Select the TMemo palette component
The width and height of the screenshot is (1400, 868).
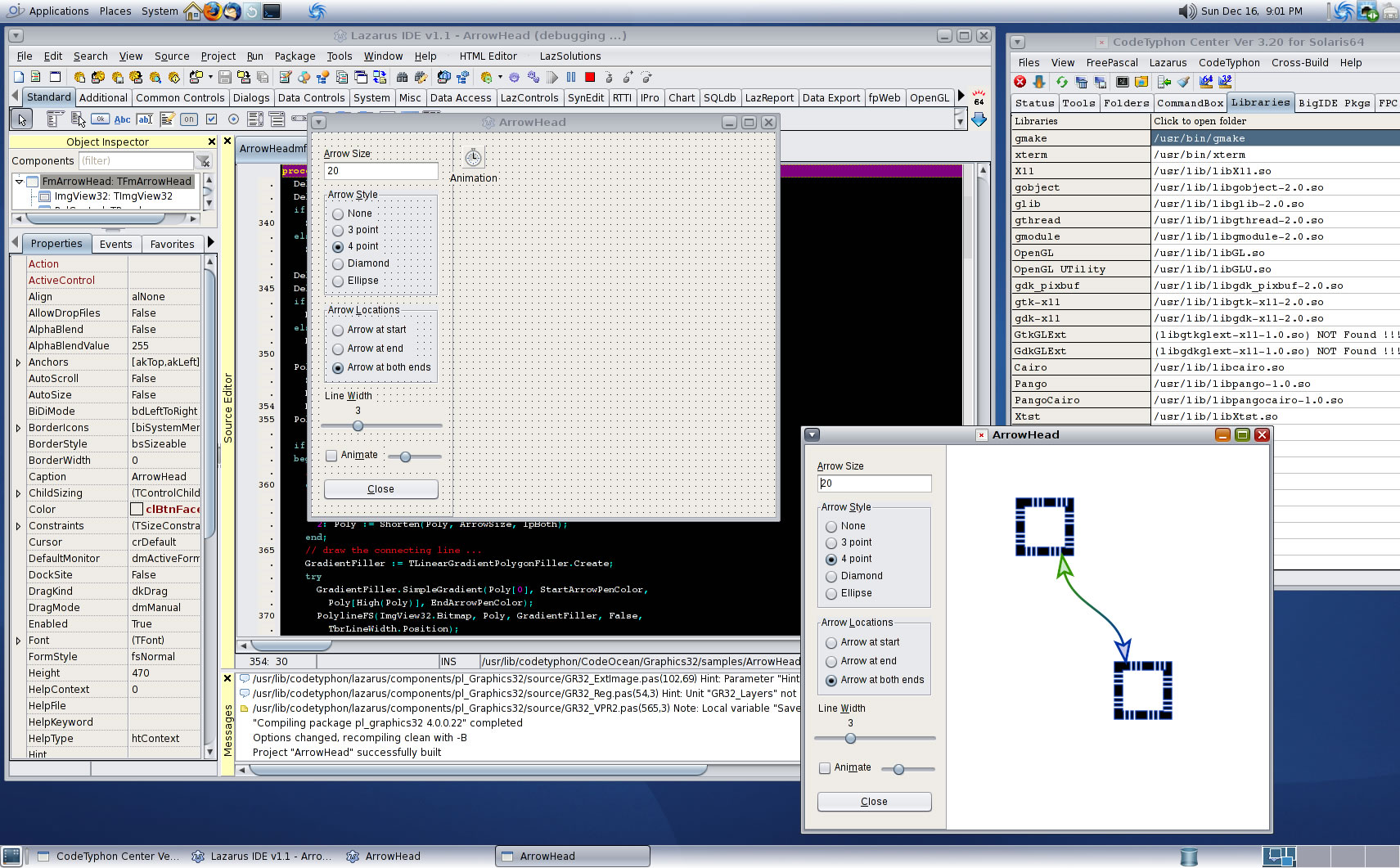(x=167, y=119)
